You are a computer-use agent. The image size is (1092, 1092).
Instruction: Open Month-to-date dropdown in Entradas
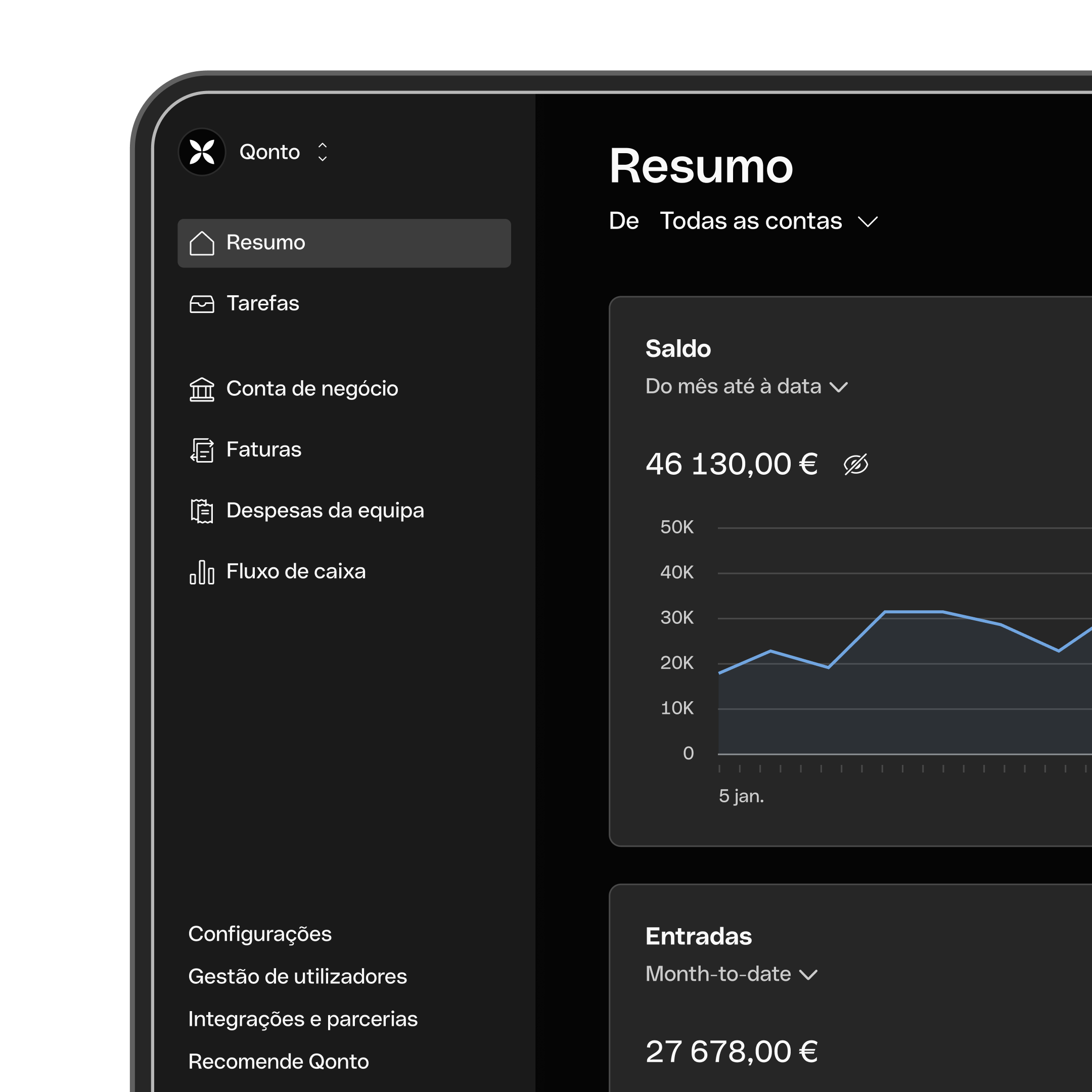click(732, 974)
